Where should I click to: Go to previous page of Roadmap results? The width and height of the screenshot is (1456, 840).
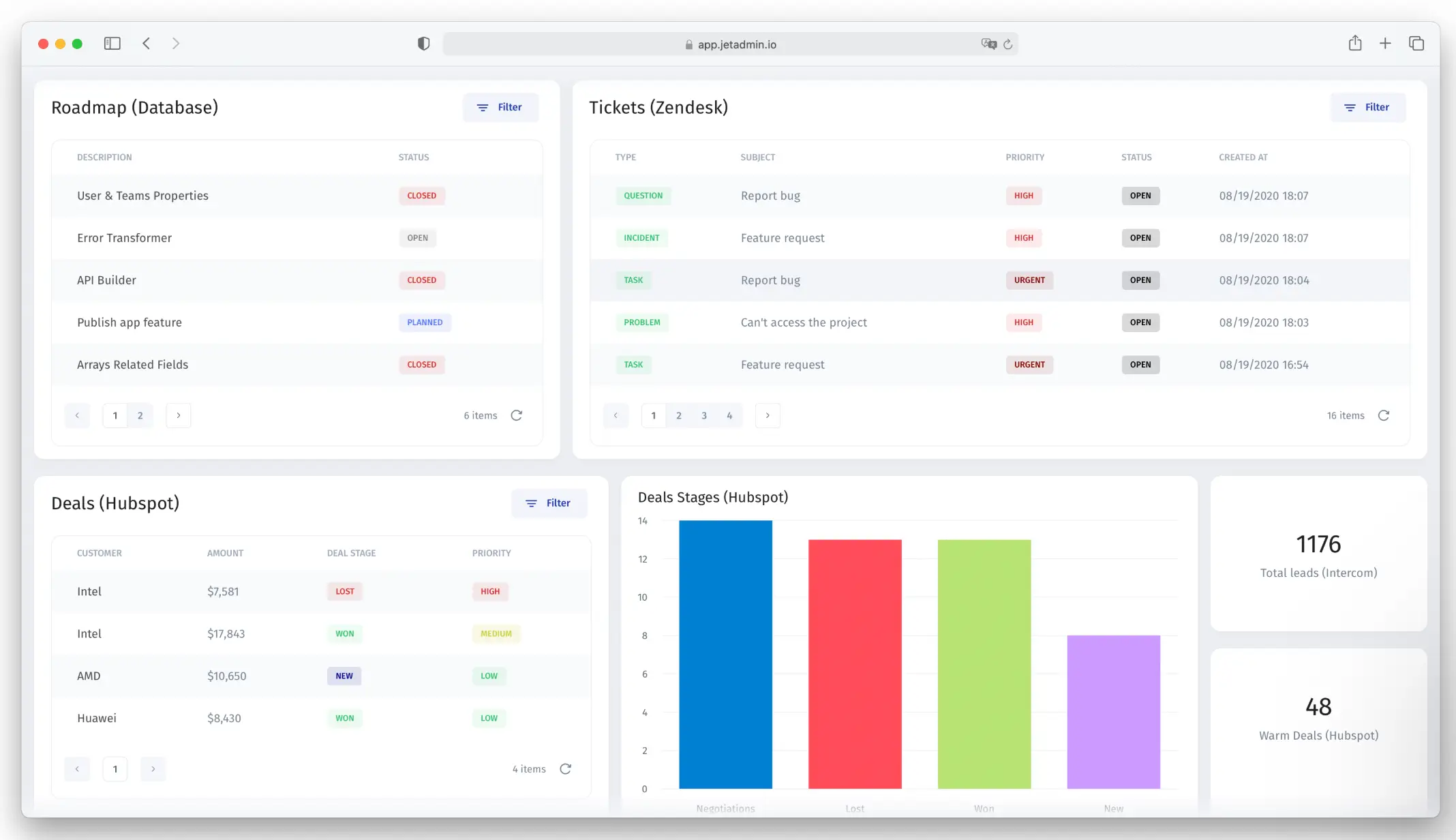77,415
